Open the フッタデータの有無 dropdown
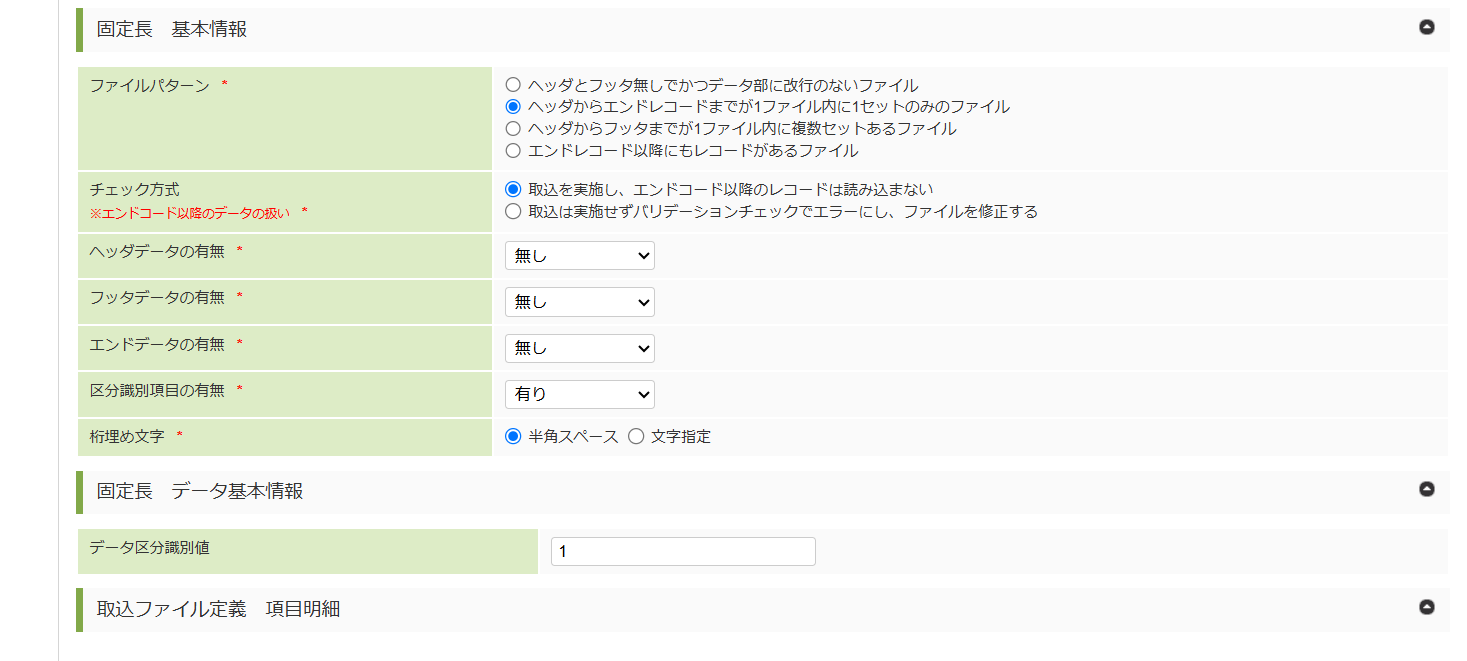The width and height of the screenshot is (1467, 661). click(x=579, y=302)
